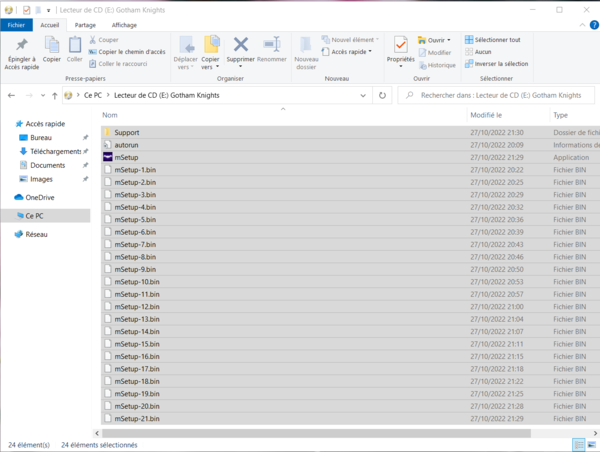Click Ce PC in the address breadcrumb
The width and height of the screenshot is (600, 452).
click(x=93, y=95)
